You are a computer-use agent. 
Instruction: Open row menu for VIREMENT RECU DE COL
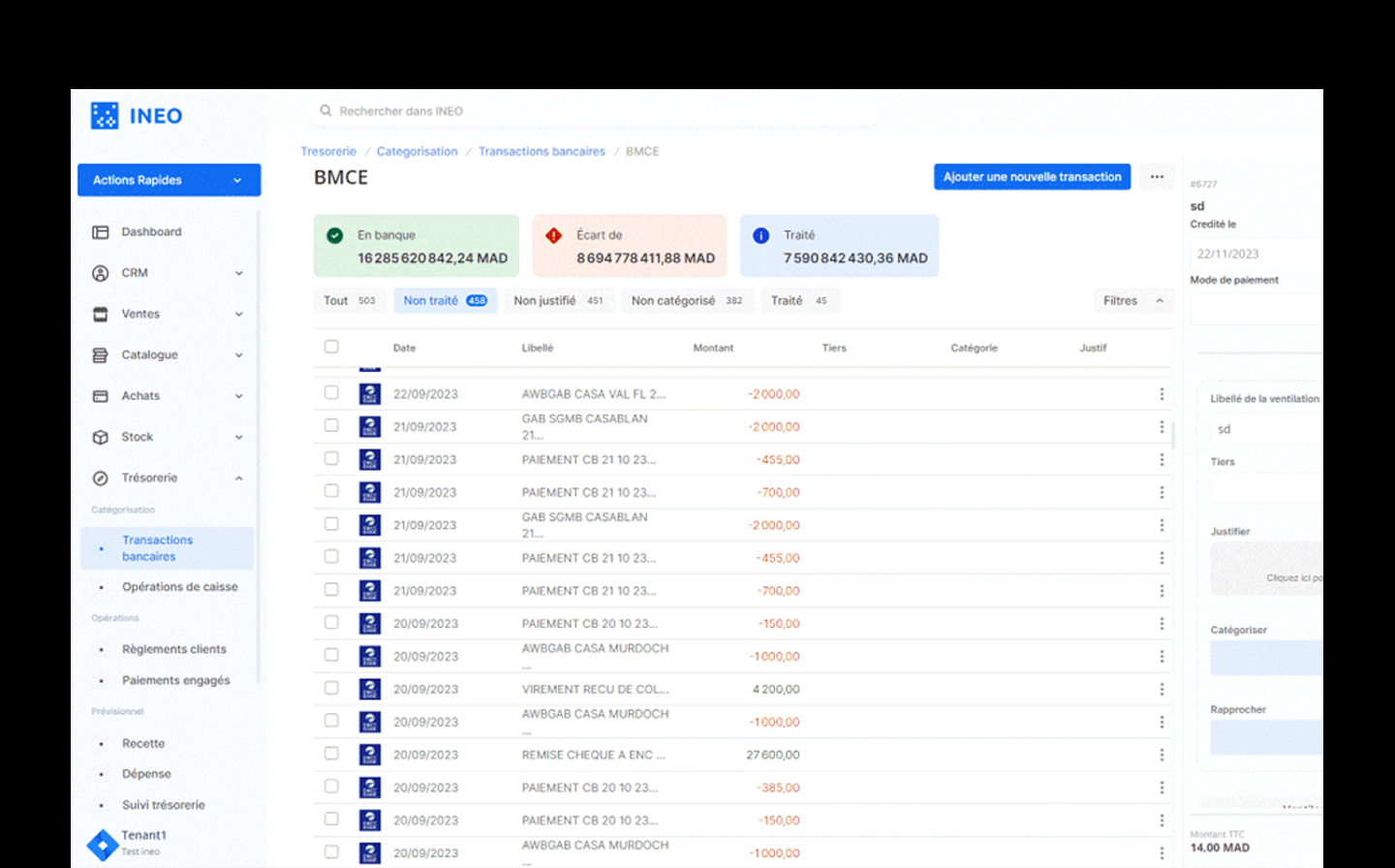(1162, 690)
